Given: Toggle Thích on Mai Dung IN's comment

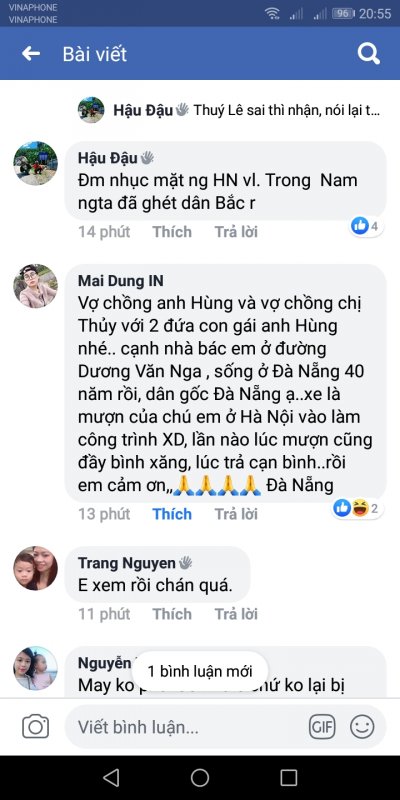Looking at the screenshot, I should 172,514.
